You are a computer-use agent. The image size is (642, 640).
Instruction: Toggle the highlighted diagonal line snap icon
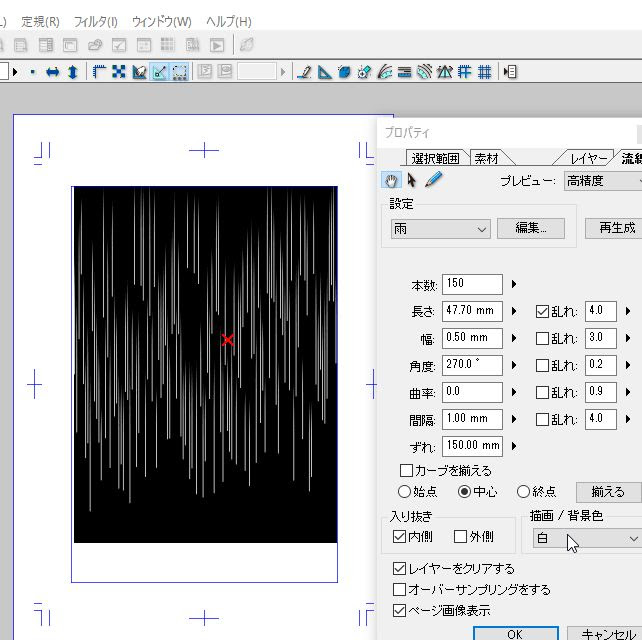(x=159, y=72)
